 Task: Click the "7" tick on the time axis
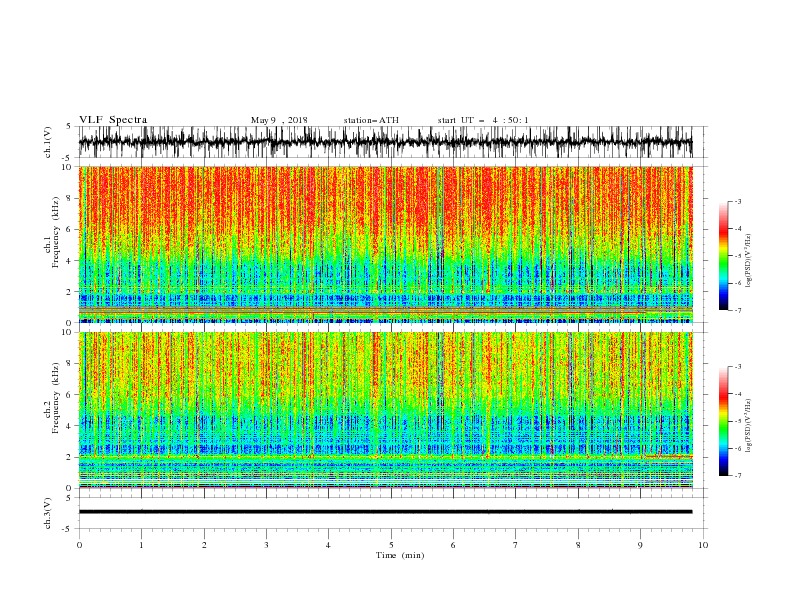click(x=516, y=545)
